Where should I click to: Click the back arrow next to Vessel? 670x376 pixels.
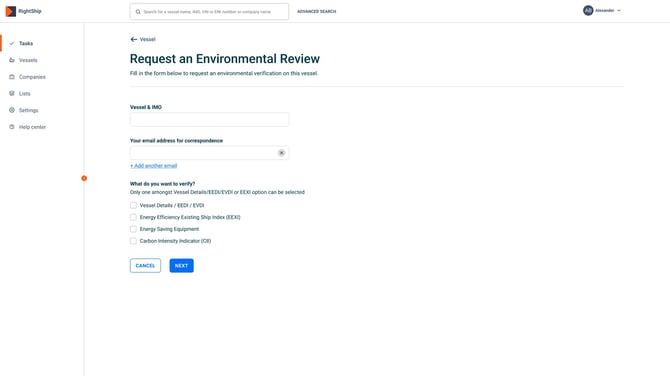coord(134,39)
